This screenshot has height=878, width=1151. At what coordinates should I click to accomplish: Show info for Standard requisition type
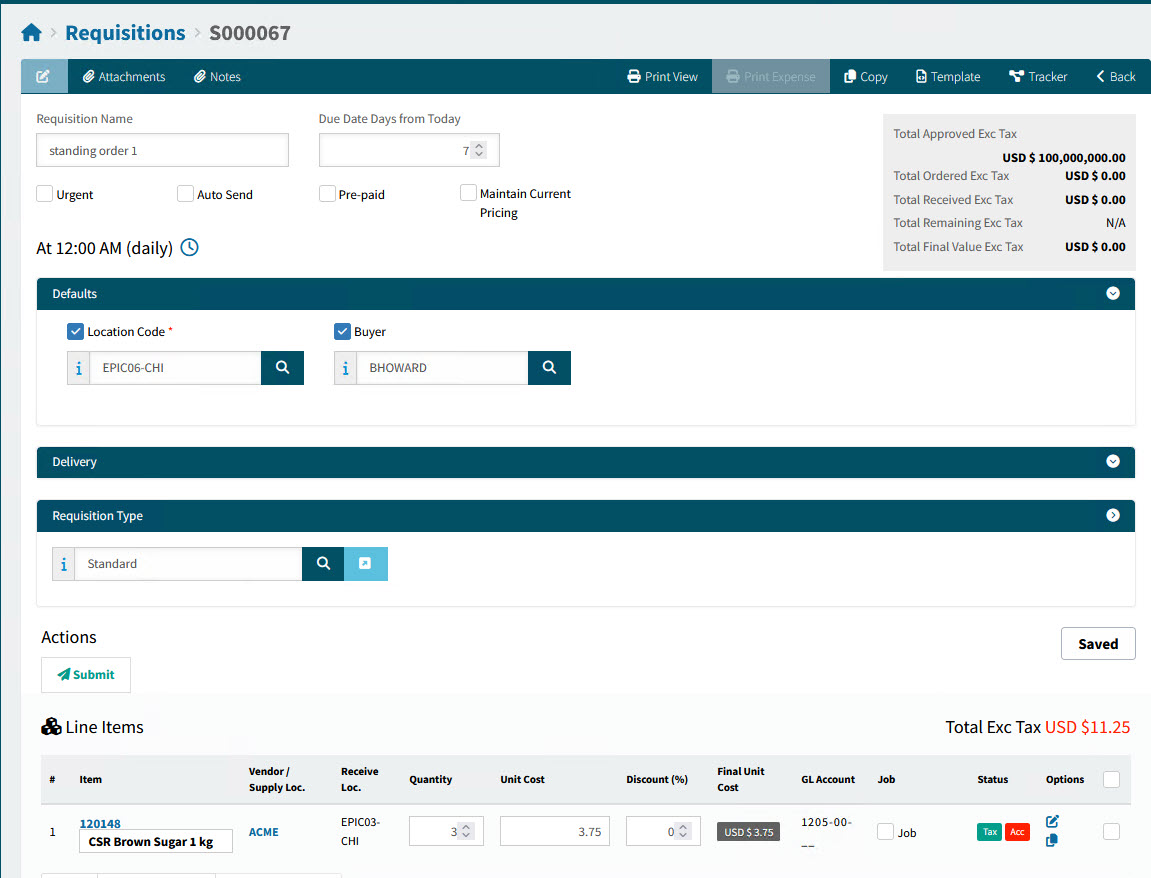coord(64,564)
